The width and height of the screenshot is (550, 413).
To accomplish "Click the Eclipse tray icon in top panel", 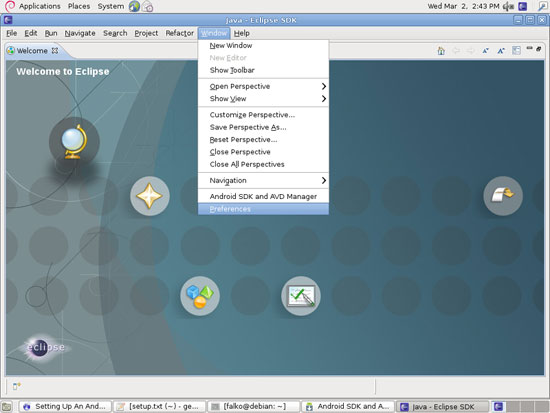I will [523, 6].
